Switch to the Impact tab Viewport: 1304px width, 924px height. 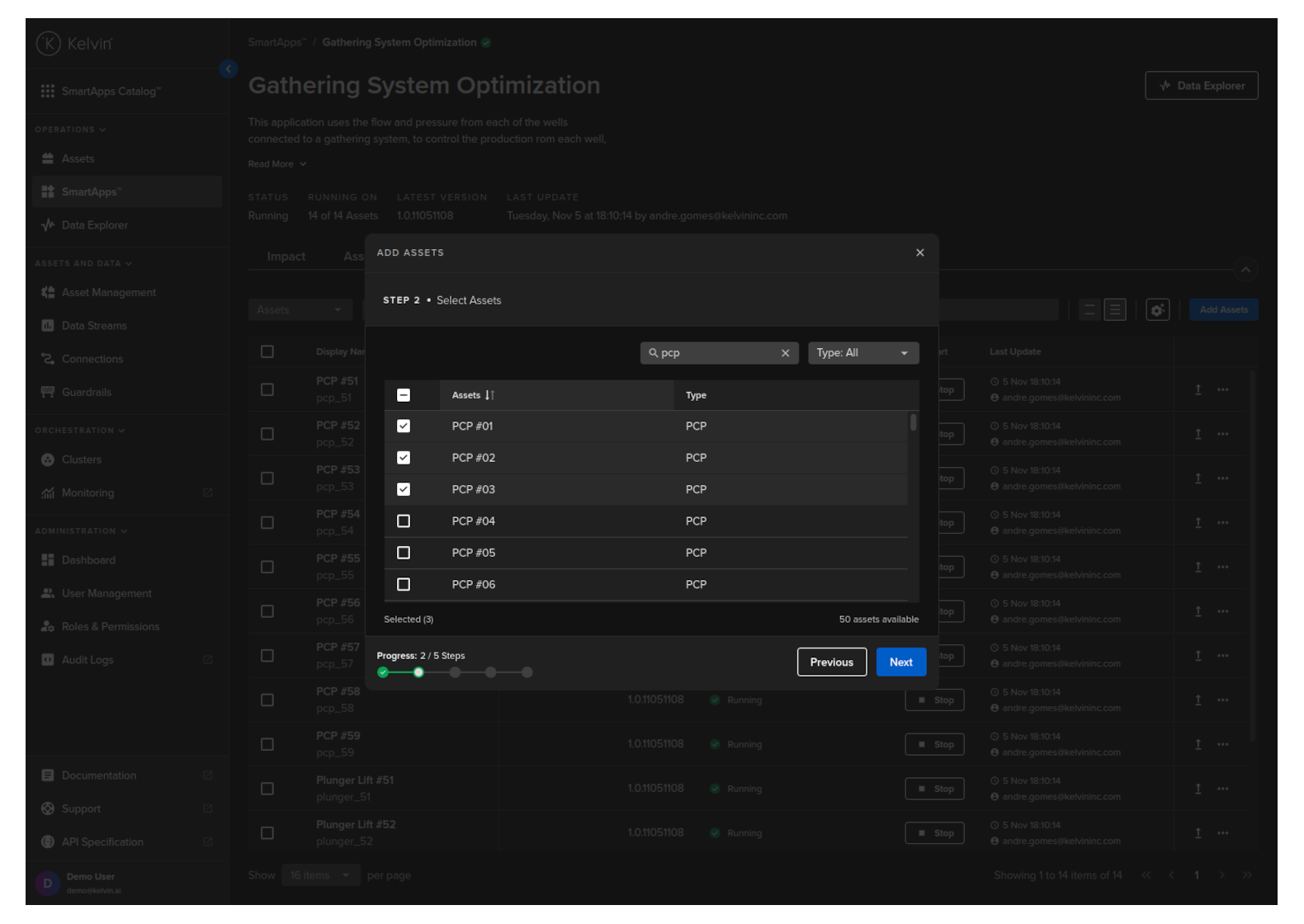point(286,257)
